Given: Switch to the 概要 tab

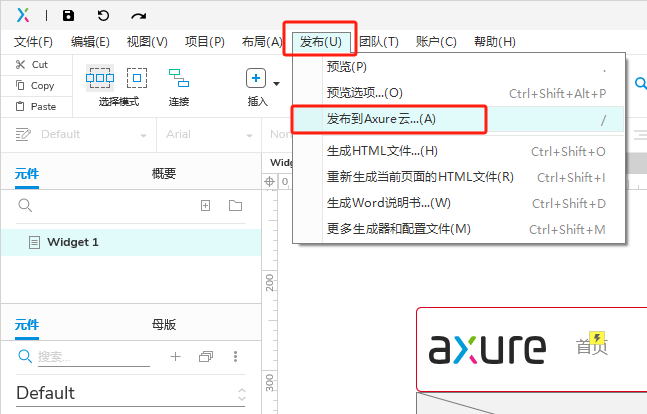Looking at the screenshot, I should coord(164,174).
